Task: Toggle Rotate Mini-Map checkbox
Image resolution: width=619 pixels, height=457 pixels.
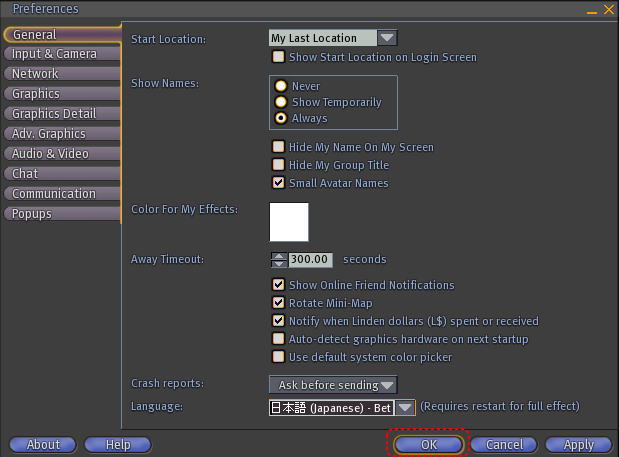Action: [x=278, y=303]
